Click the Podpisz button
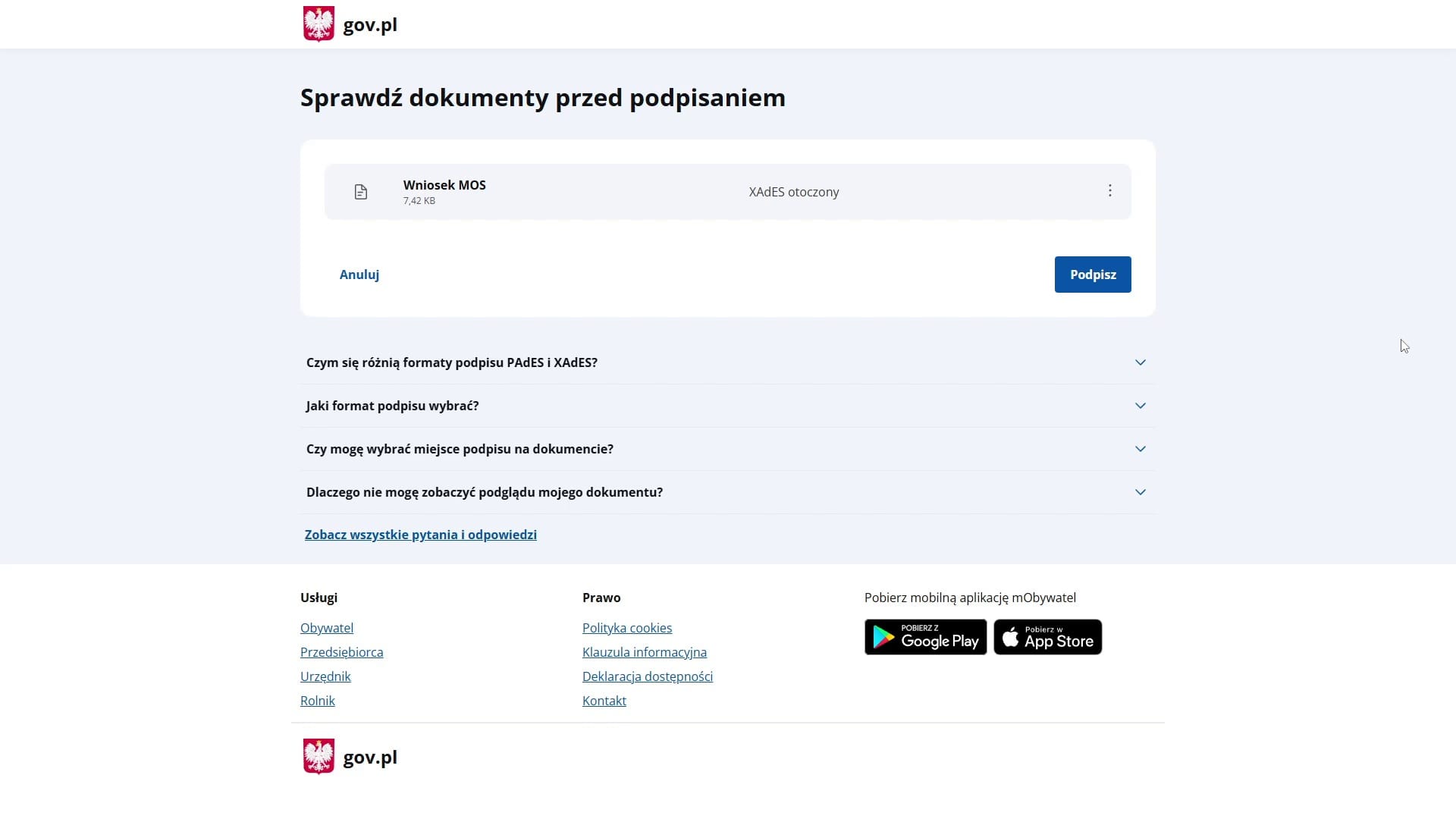 coord(1093,275)
